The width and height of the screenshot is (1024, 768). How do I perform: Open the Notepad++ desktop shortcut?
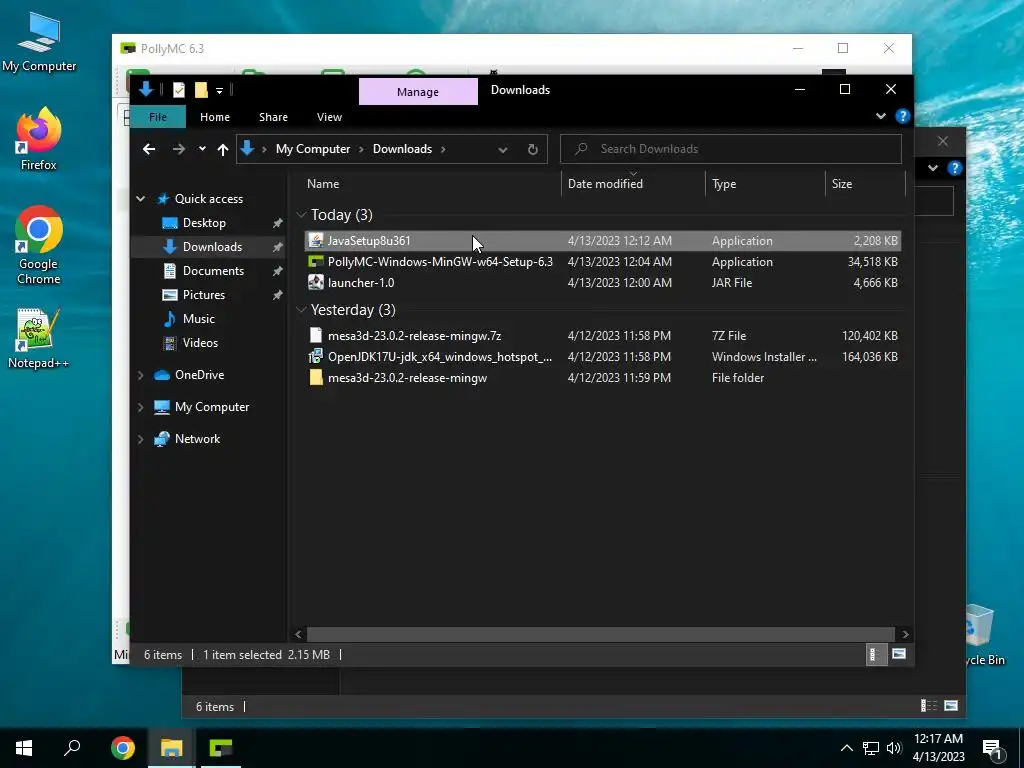(39, 339)
